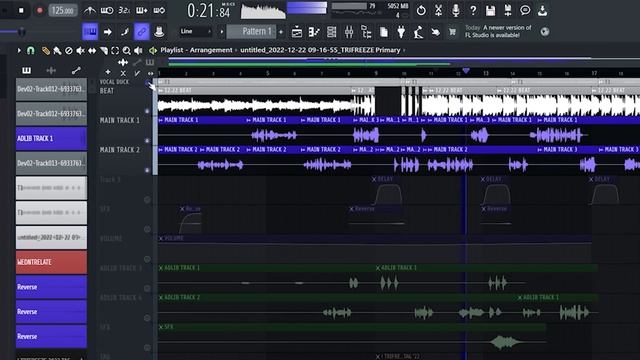
Task: Open the Line snap dropdown
Action: [x=196, y=31]
